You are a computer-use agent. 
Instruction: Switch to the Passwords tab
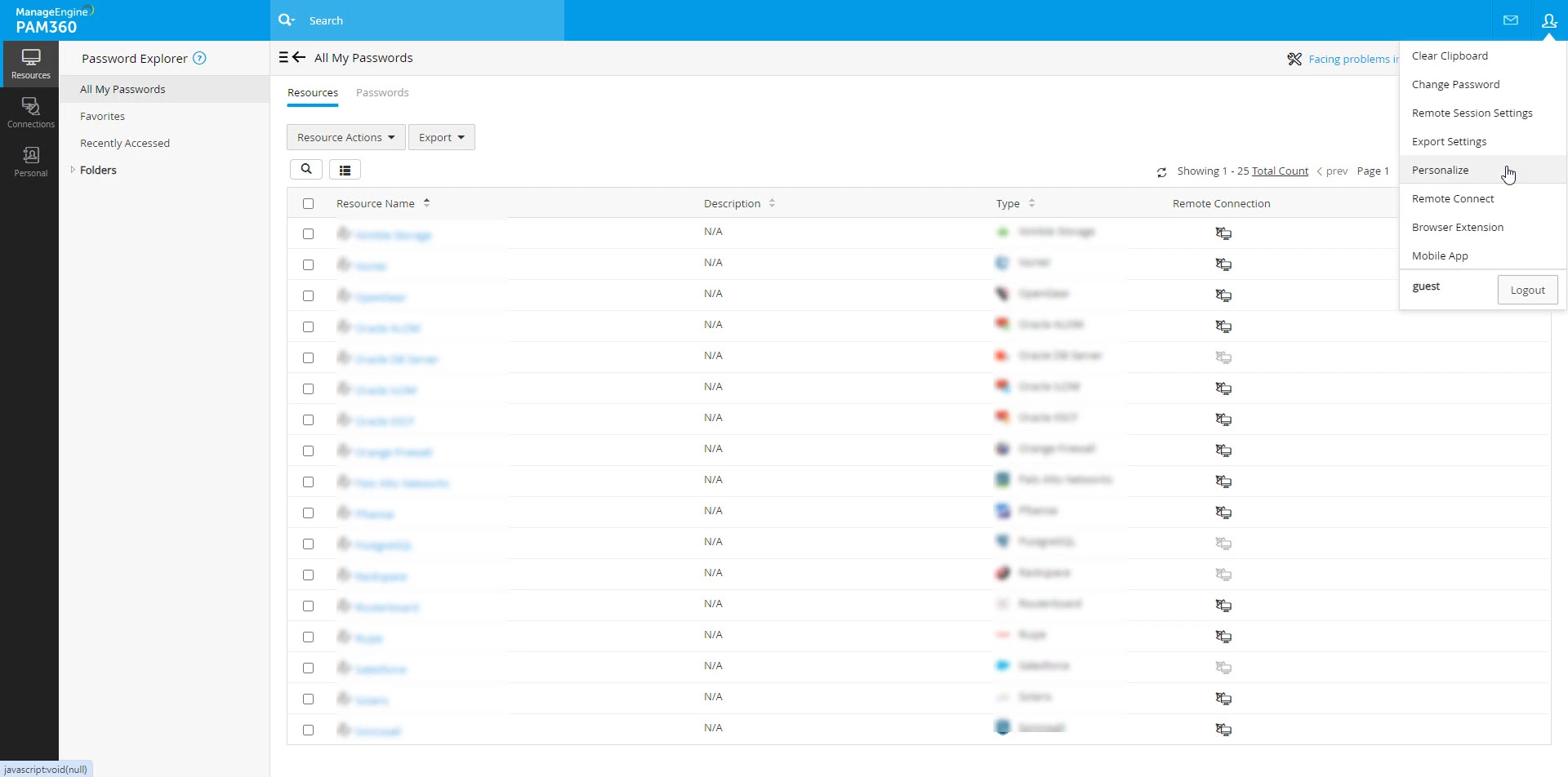(x=382, y=93)
